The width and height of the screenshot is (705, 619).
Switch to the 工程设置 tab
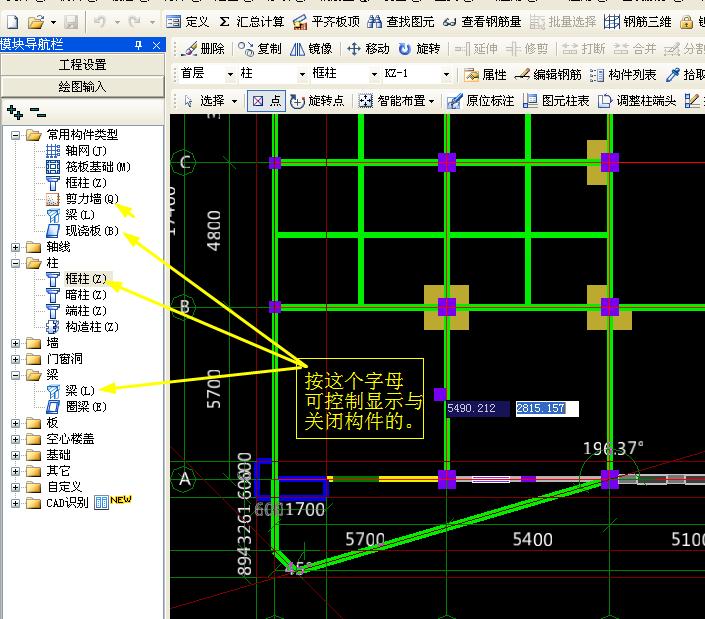82,65
